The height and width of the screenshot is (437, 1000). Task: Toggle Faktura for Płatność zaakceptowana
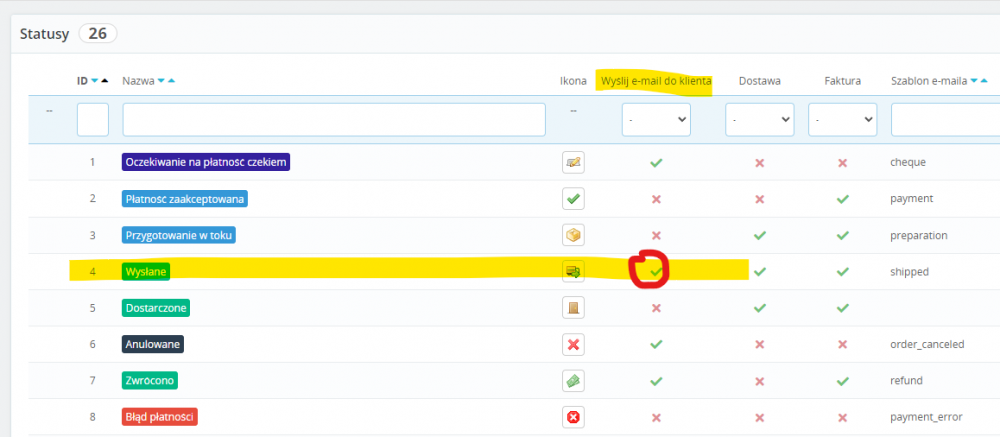842,199
